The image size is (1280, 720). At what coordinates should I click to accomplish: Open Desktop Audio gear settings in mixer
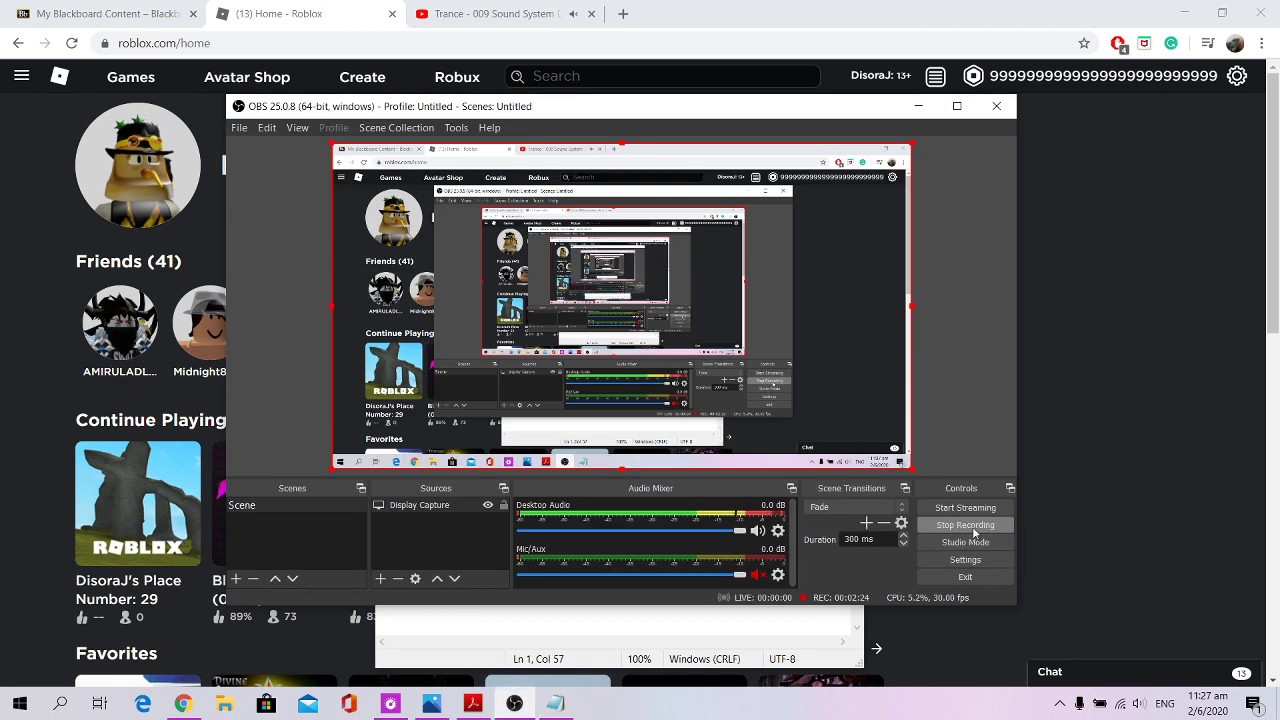pos(778,531)
